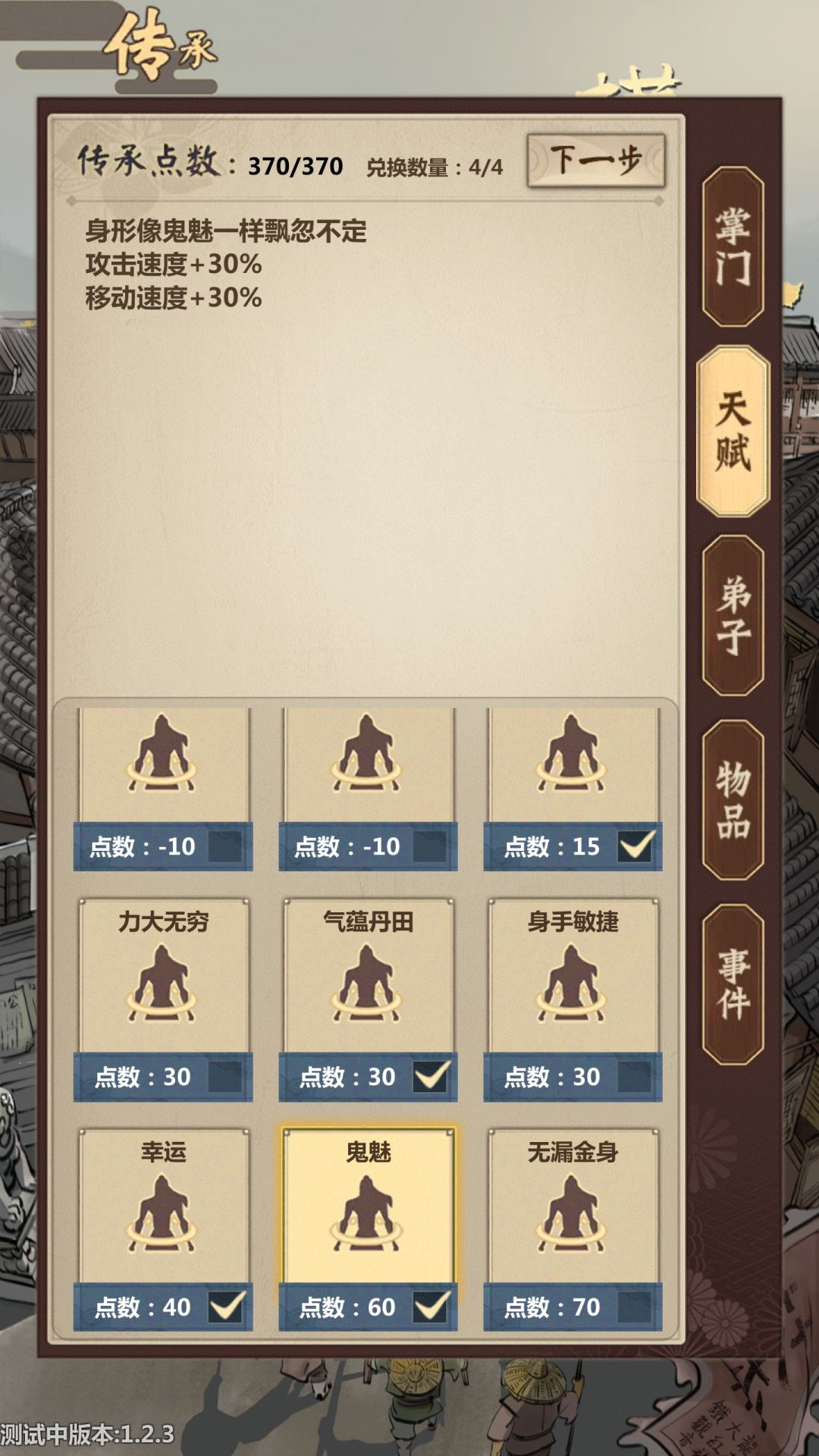Select the 气蕴丹田 talent figure icon
Screen dimensions: 819x1456
(x=367, y=983)
